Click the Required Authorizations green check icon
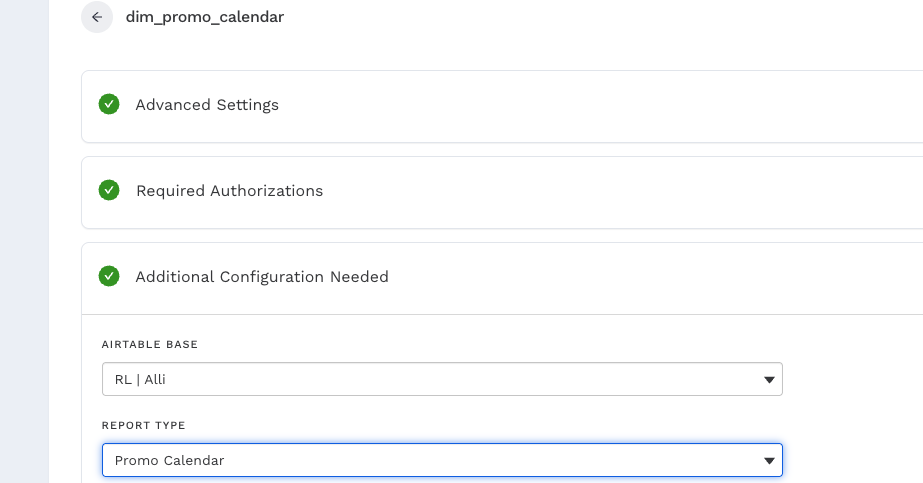This screenshot has height=483, width=923. tap(109, 190)
